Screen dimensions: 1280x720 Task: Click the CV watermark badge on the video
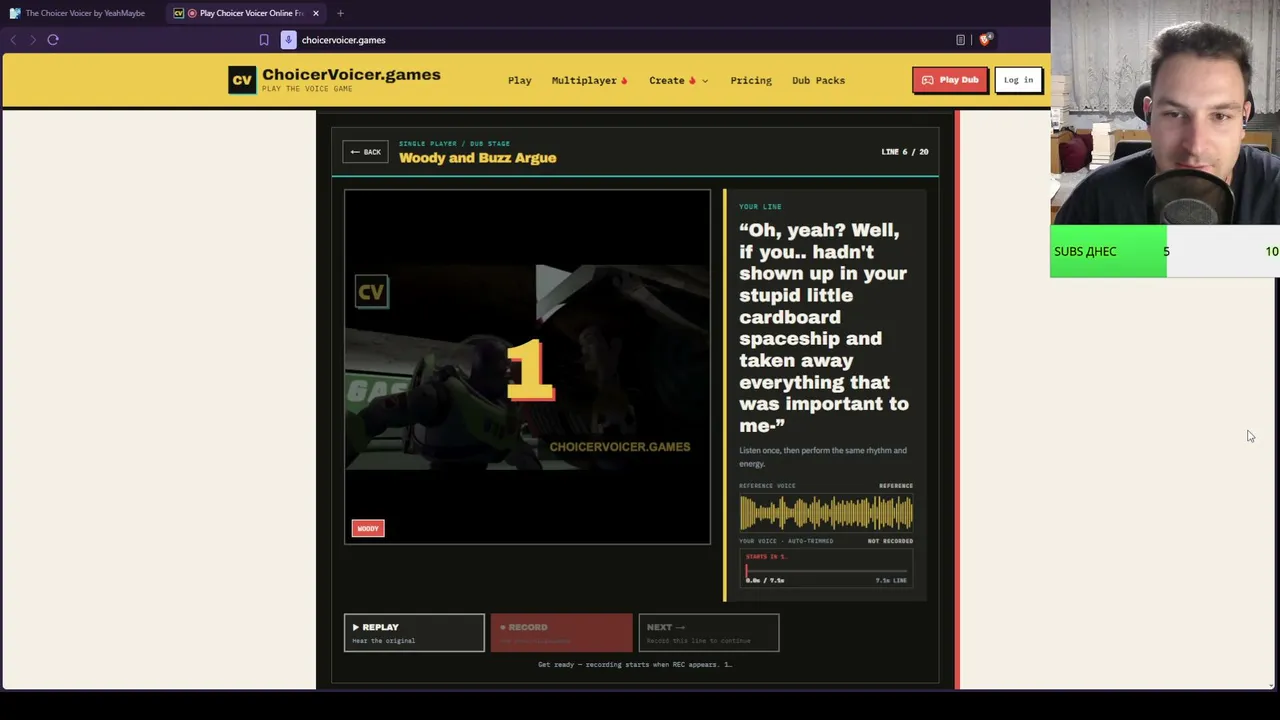tap(371, 292)
